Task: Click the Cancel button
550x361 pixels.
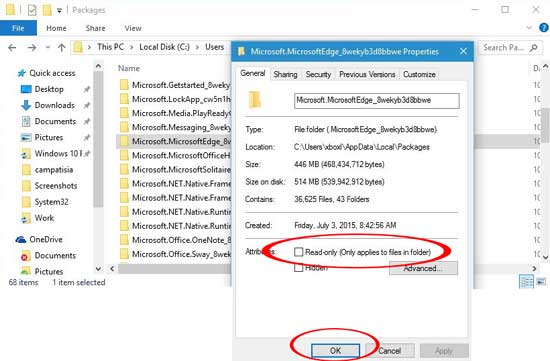Action: (x=389, y=350)
